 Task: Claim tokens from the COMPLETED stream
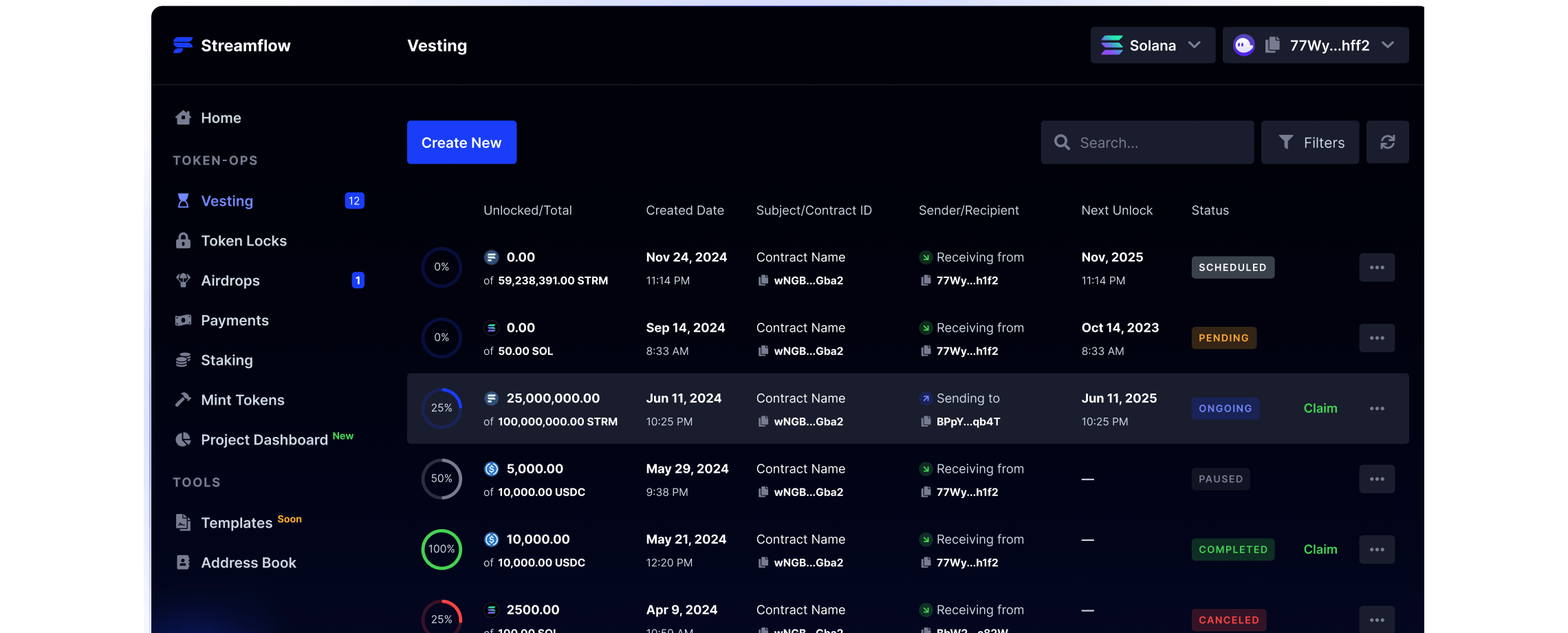tap(1320, 550)
